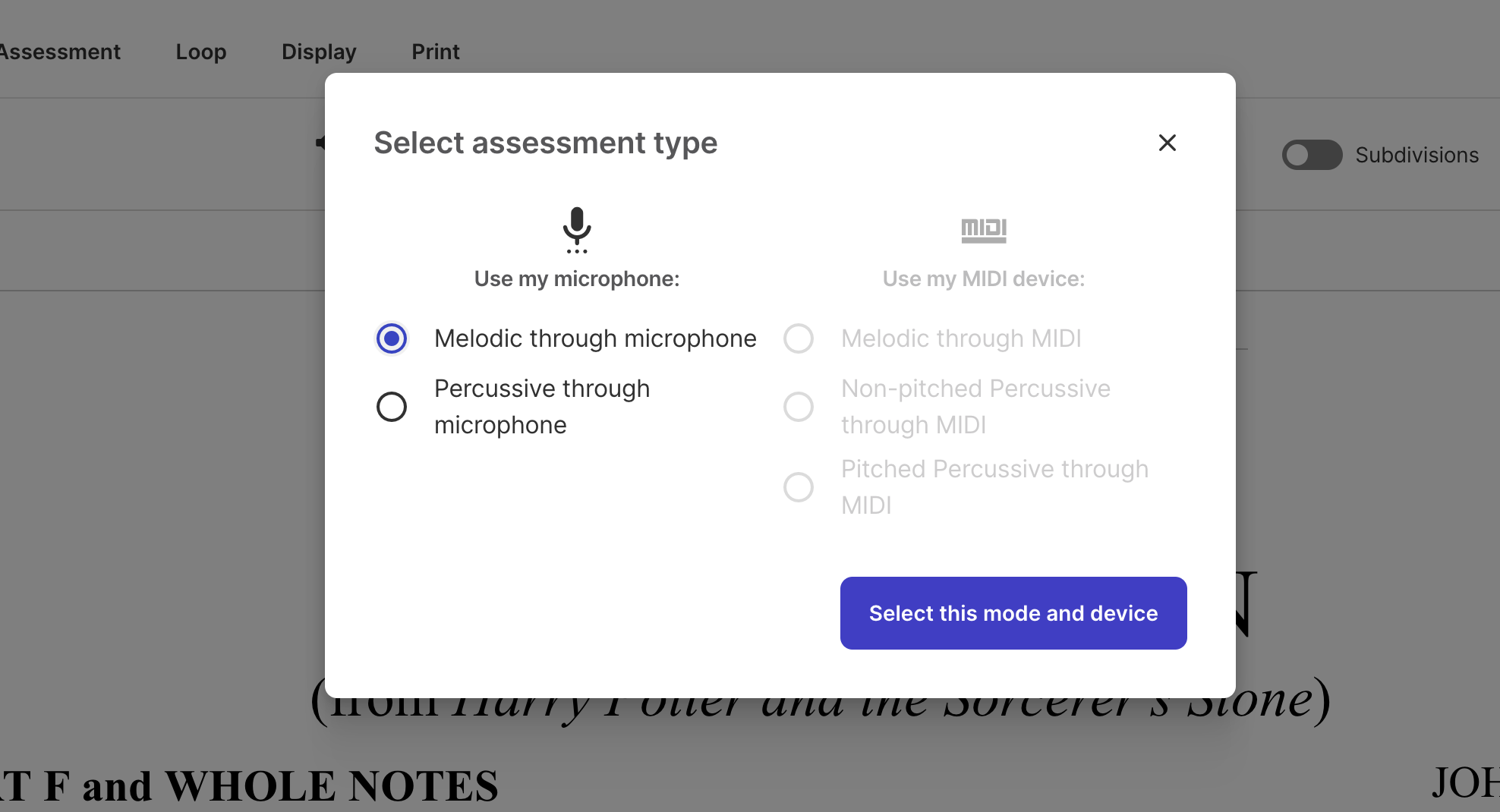
Task: Toggle the Subdivisions switch
Action: [x=1312, y=155]
